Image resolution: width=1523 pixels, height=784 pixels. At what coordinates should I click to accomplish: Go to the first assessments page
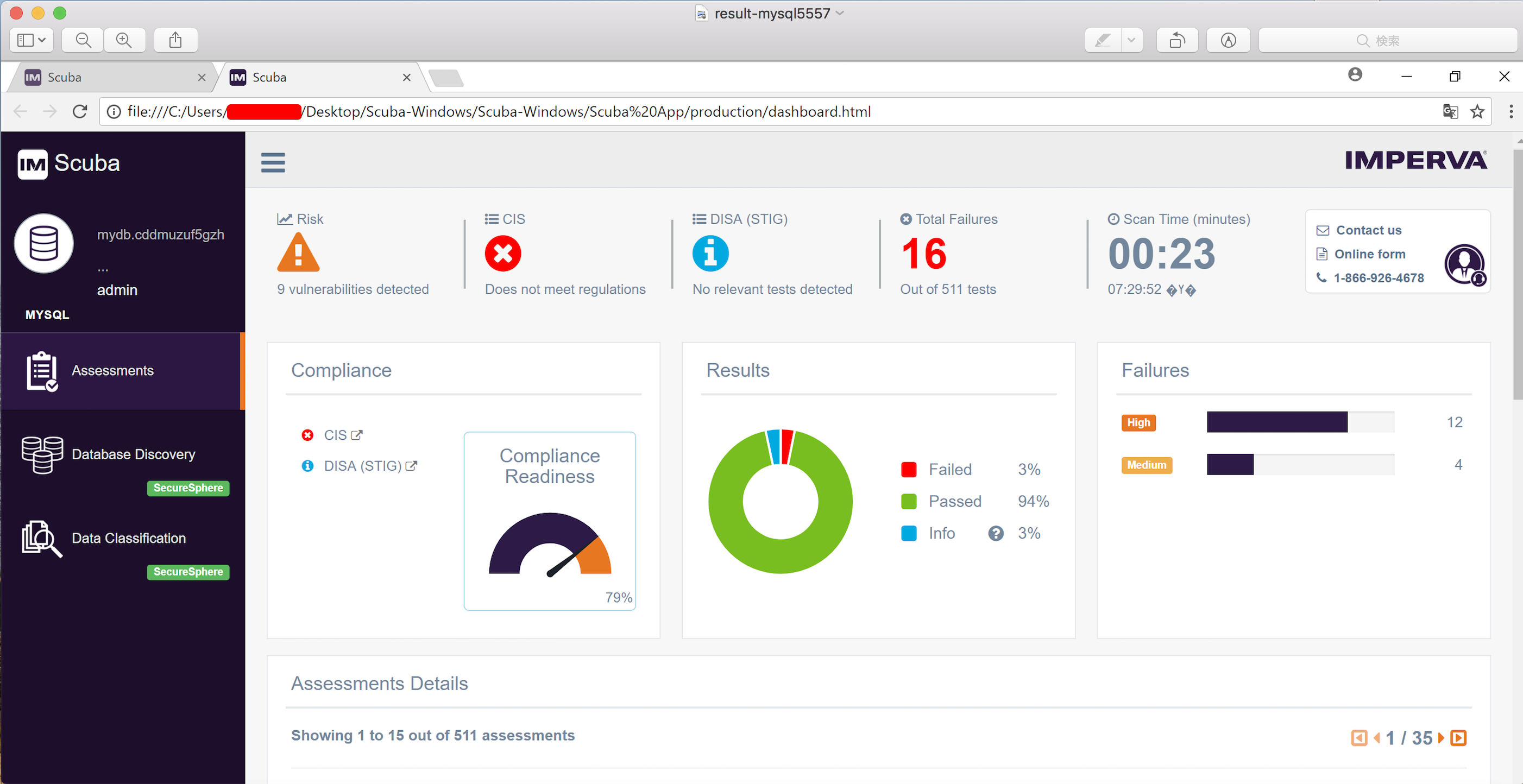(x=1358, y=737)
